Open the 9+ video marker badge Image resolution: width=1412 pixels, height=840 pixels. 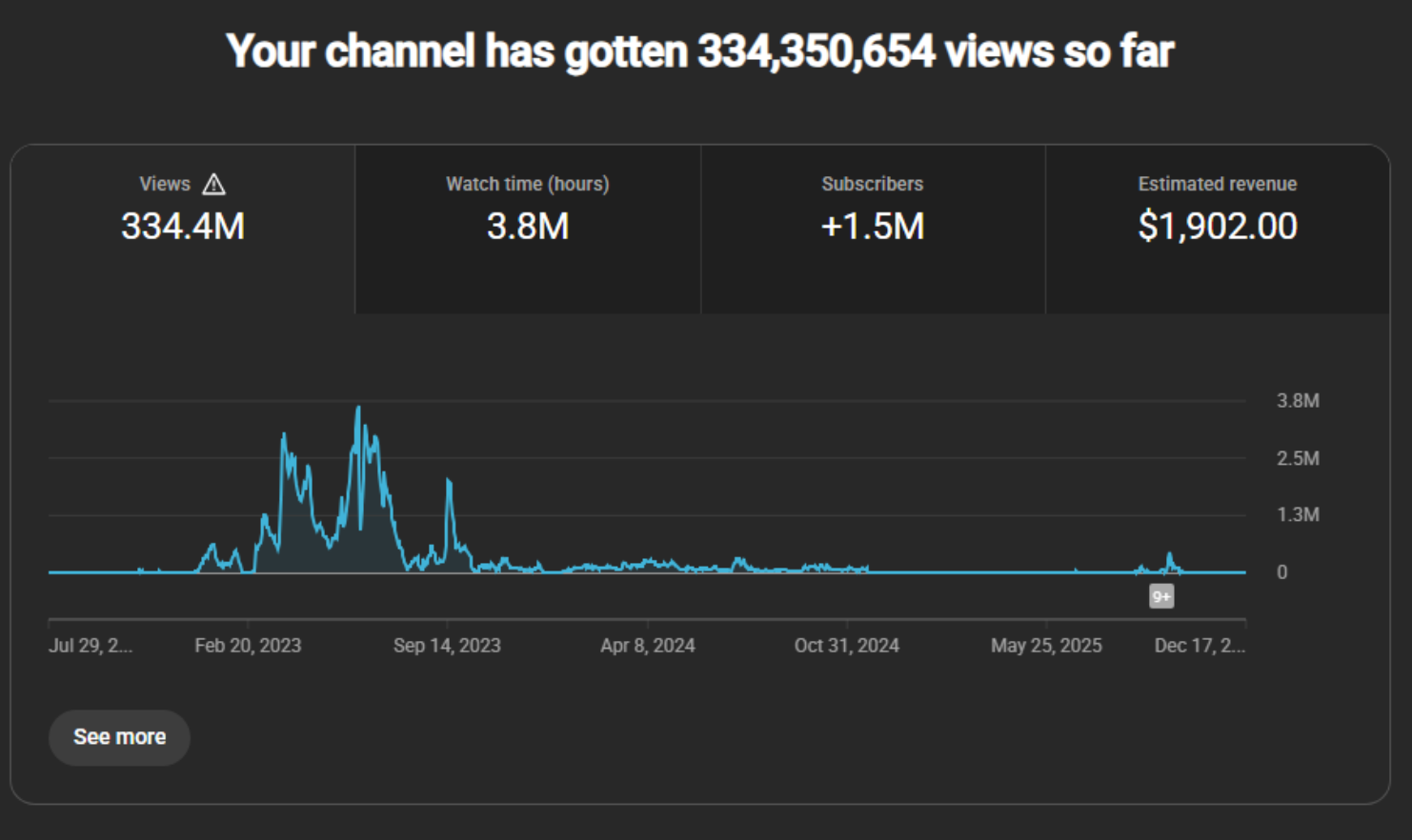click(x=1161, y=597)
